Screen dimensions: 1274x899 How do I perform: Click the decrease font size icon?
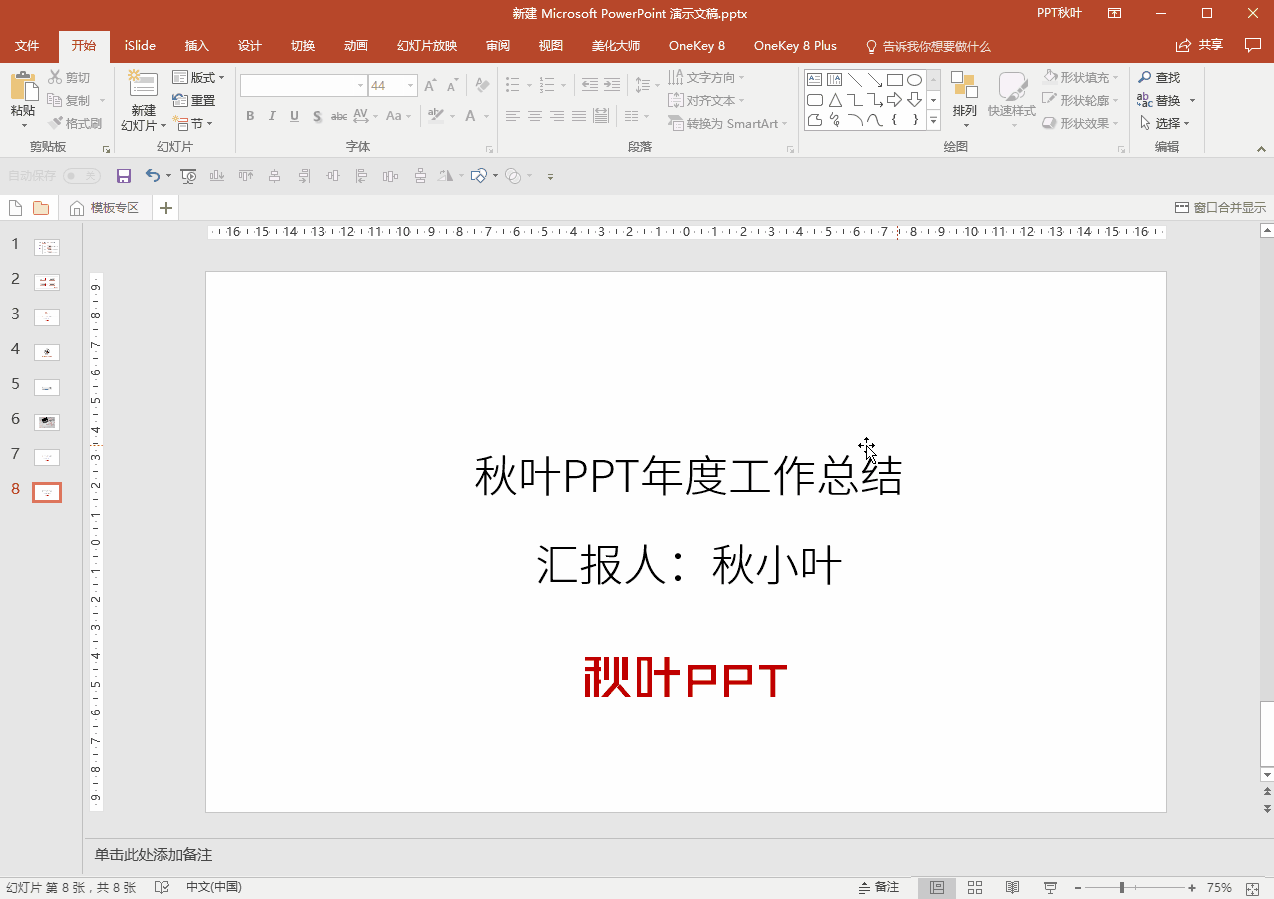tap(452, 86)
